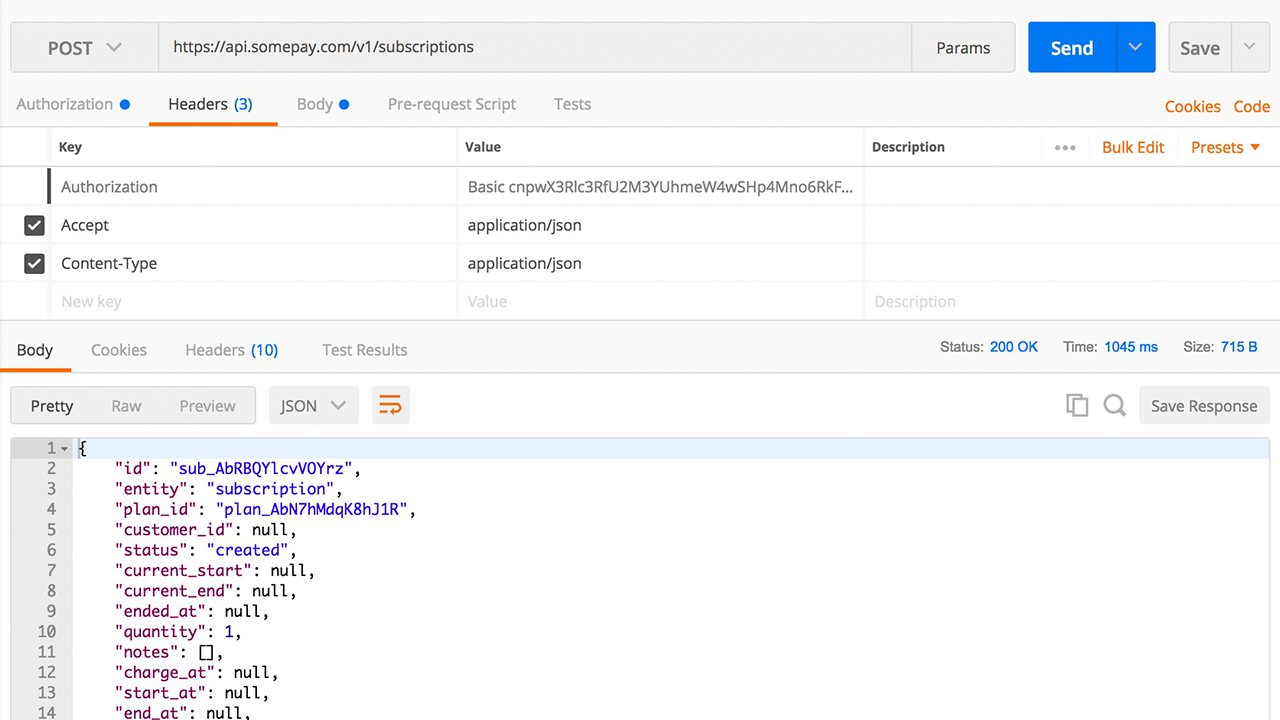
Task: Switch to Preview view mode
Action: [x=207, y=405]
